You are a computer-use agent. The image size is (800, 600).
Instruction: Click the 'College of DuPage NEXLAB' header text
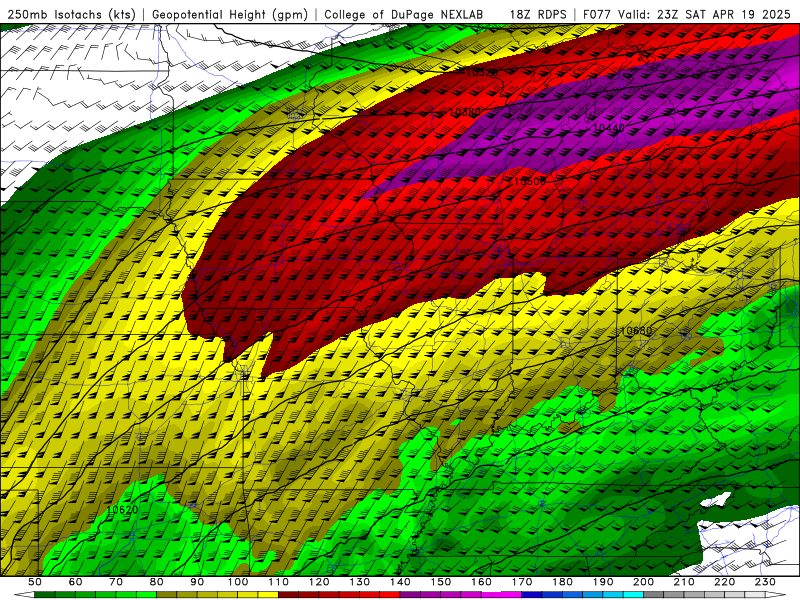pyautogui.click(x=404, y=14)
